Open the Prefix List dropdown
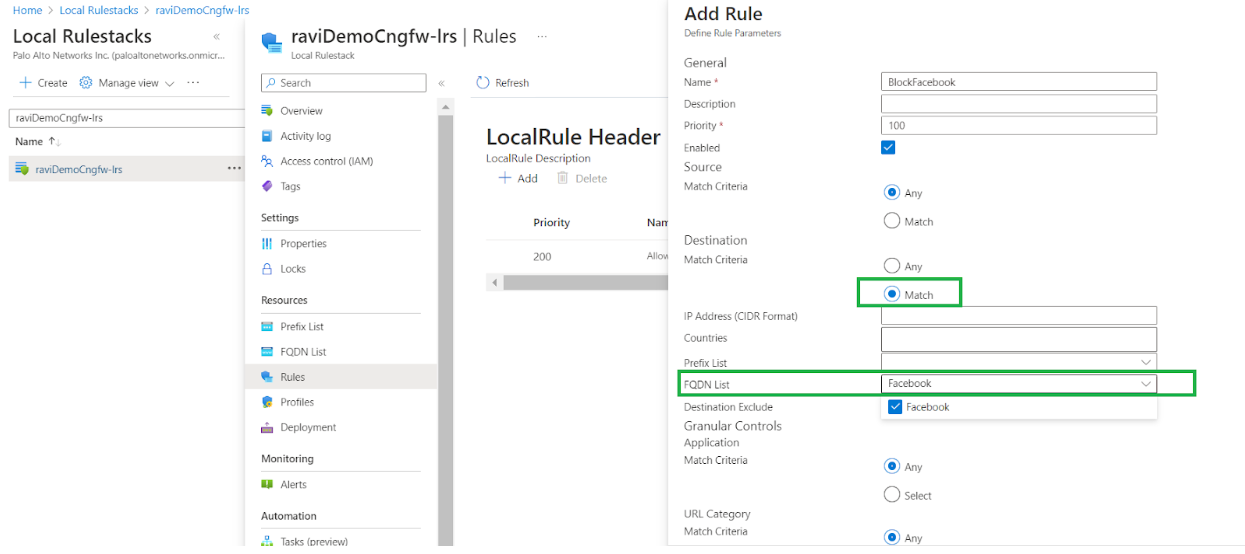1245x554 pixels. (1145, 362)
